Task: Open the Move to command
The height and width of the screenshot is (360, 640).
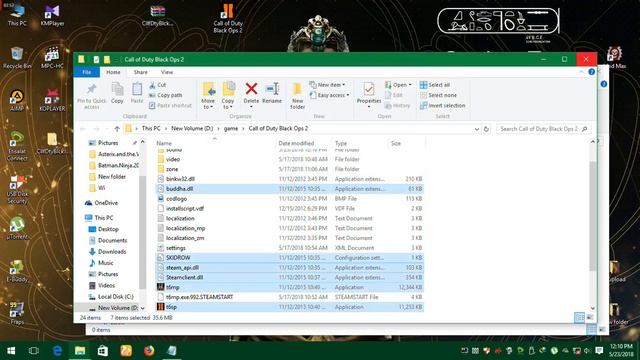Action: (x=208, y=96)
